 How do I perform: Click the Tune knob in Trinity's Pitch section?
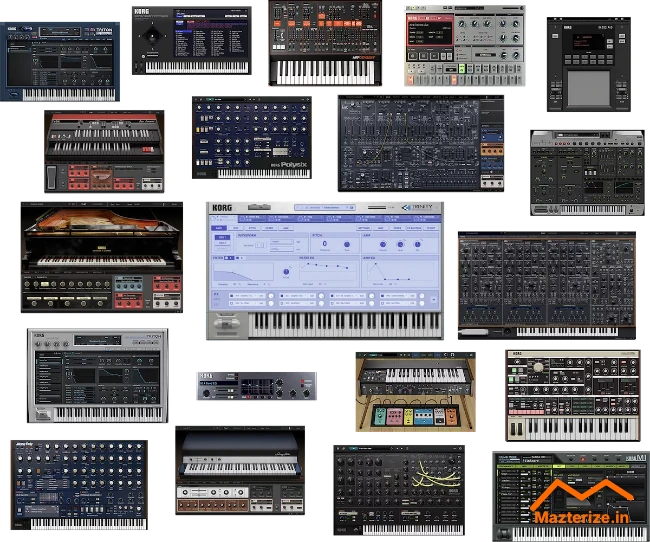(x=347, y=244)
